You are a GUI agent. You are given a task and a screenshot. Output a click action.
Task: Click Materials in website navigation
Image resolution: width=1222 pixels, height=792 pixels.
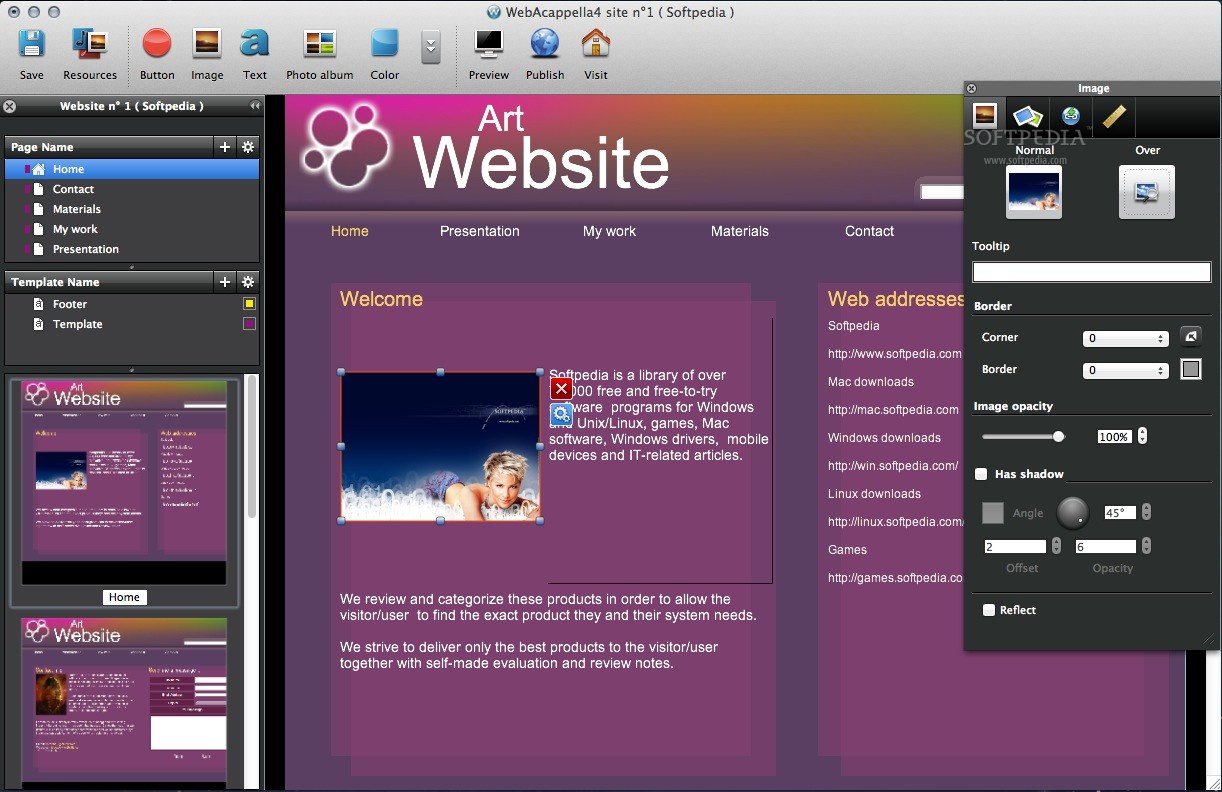(740, 231)
